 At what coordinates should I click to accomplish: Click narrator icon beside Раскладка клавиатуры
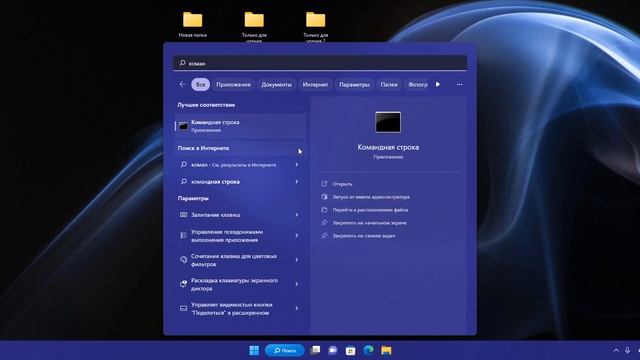[x=183, y=284]
